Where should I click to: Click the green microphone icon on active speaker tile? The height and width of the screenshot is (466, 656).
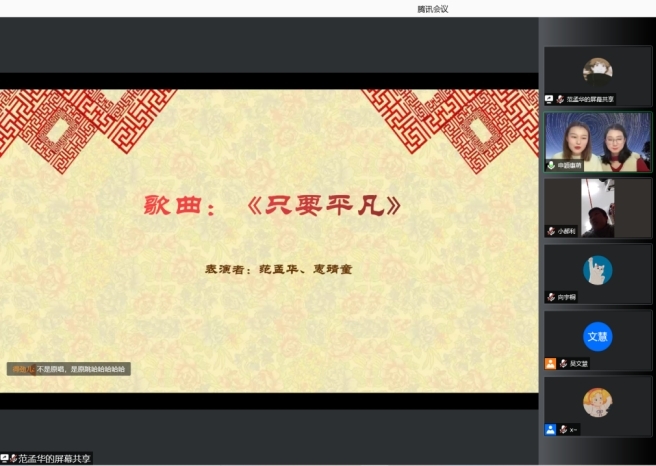pos(550,165)
